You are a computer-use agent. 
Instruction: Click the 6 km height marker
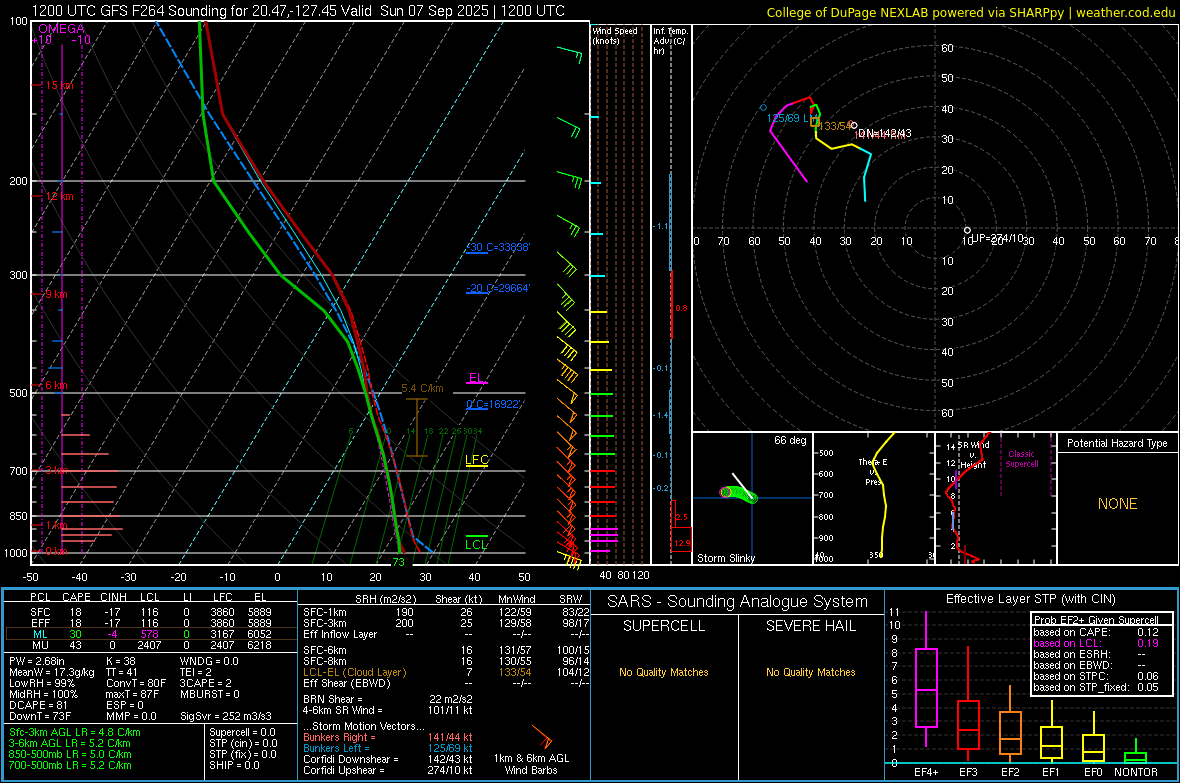56,385
